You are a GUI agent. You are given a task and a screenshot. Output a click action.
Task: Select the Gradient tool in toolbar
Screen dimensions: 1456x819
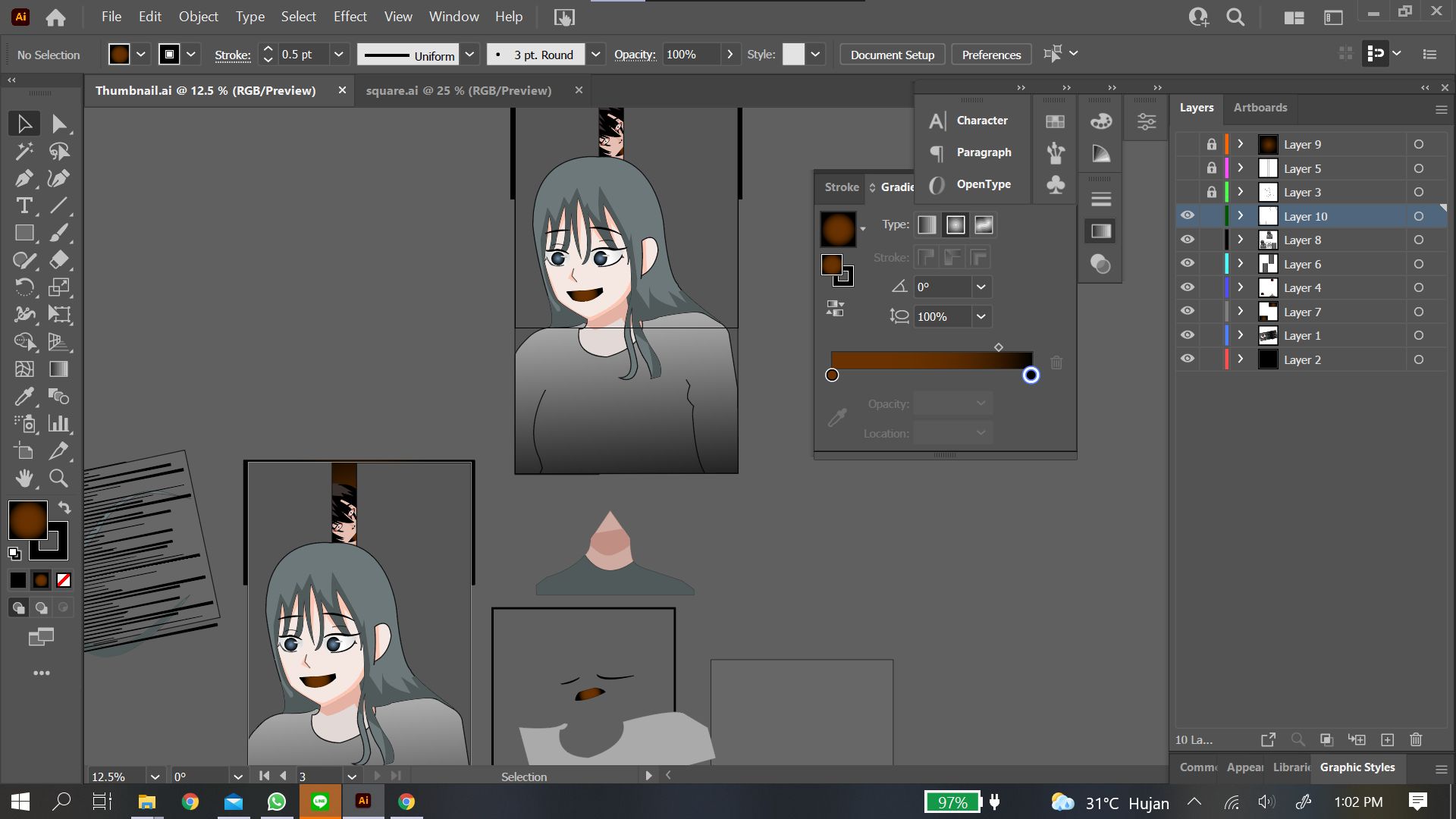pyautogui.click(x=59, y=369)
